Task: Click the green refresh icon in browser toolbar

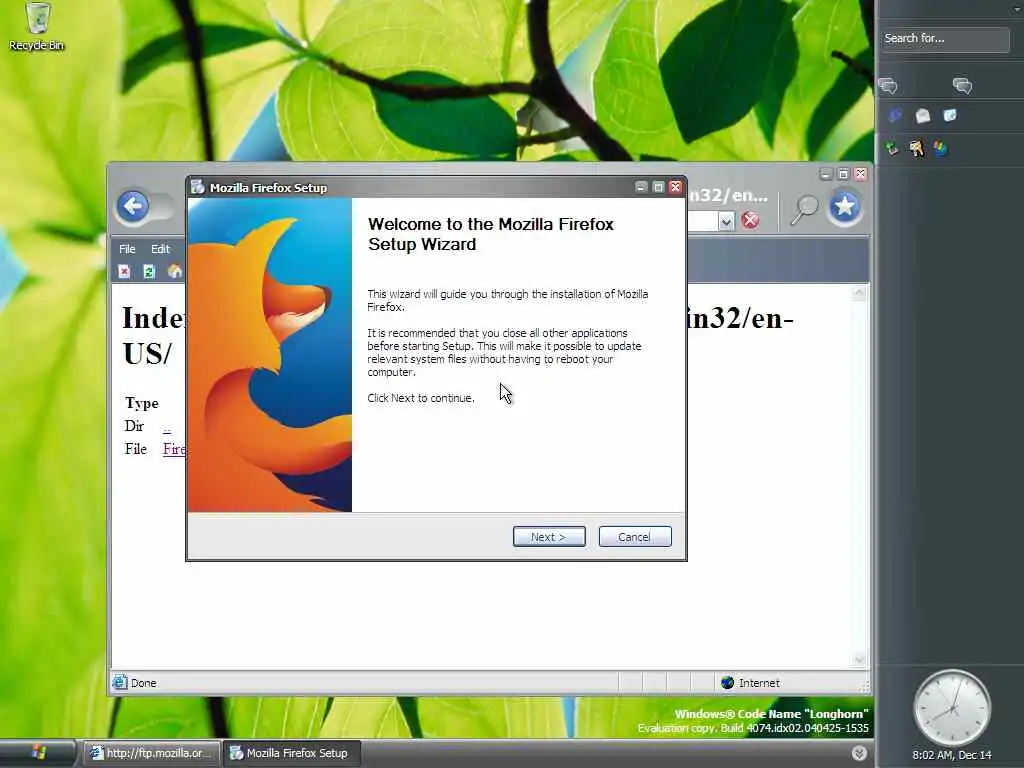Action: click(x=149, y=272)
